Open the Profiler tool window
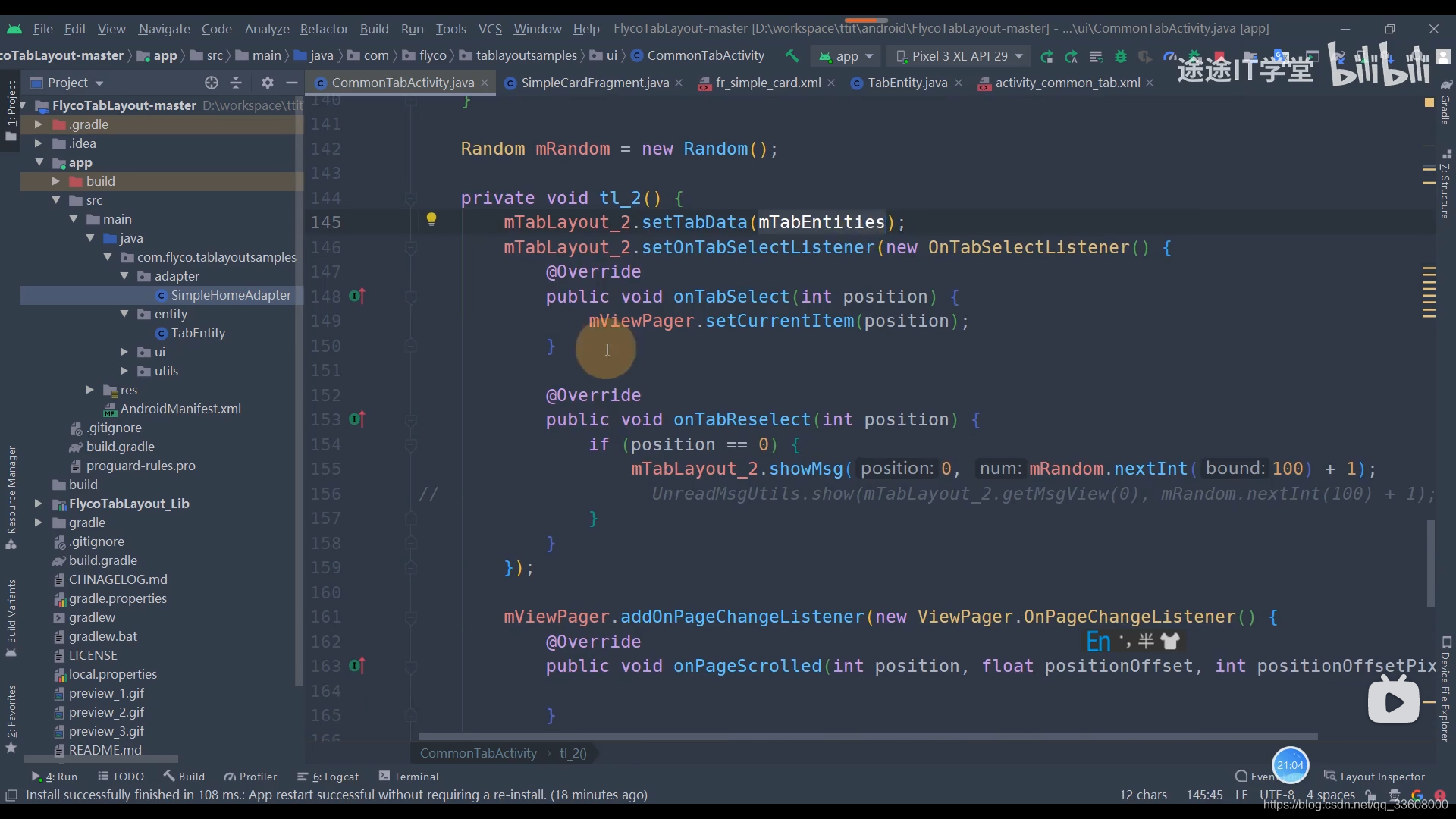Screen dimensions: 1456x819 250,777
